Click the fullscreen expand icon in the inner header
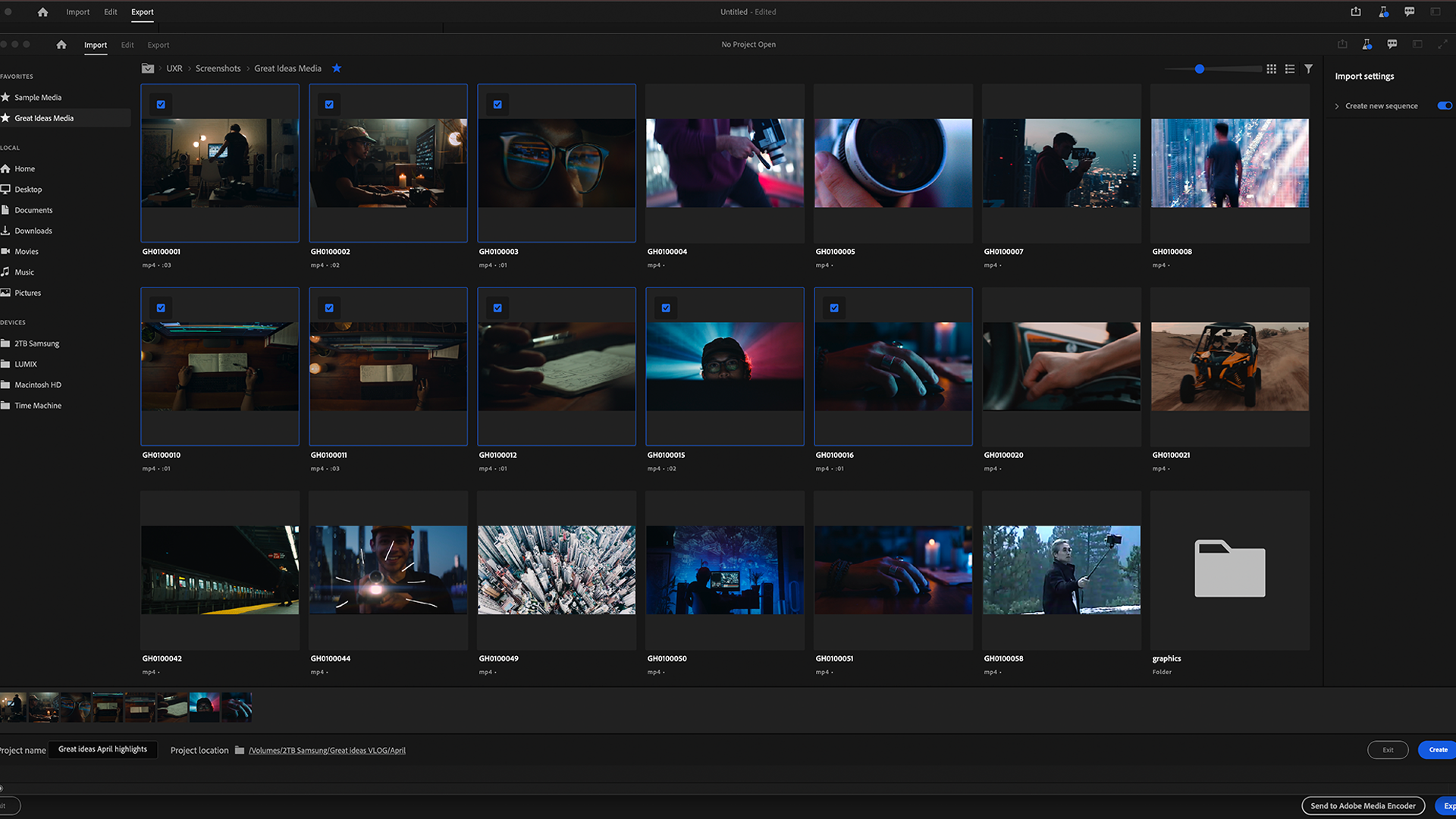The width and height of the screenshot is (1456, 819). (x=1442, y=44)
